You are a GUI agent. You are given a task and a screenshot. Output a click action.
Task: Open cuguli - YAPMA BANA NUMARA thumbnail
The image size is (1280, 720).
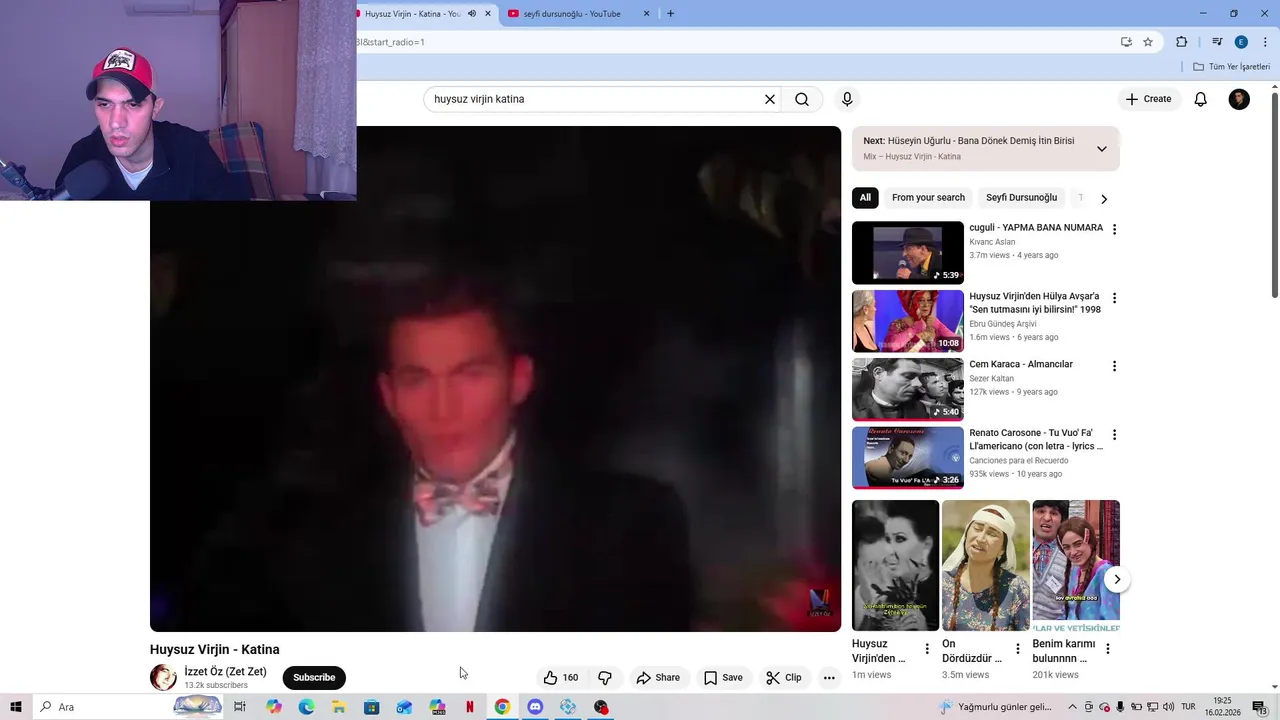click(907, 253)
